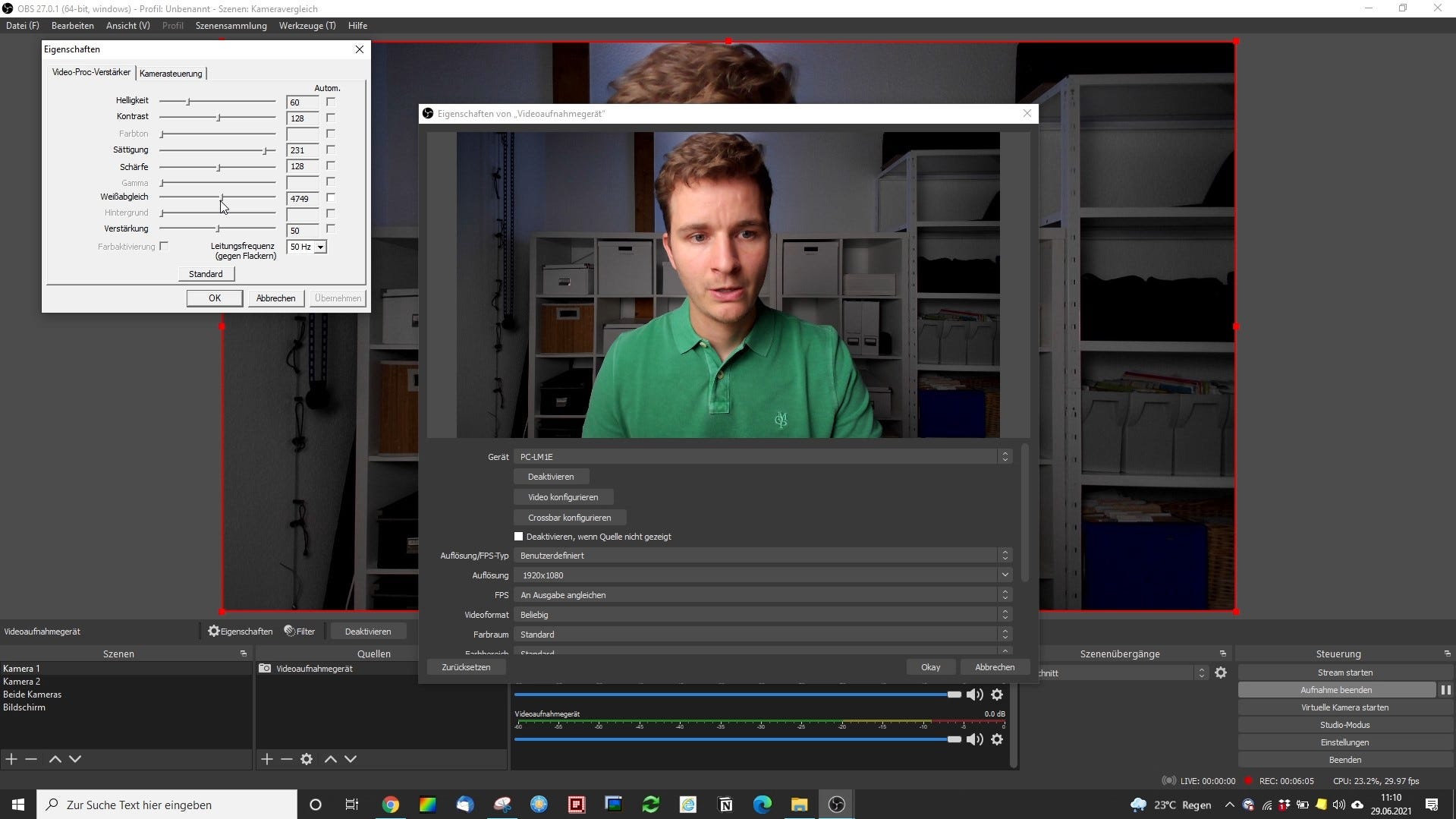This screenshot has height=819, width=1456.
Task: Enable automatic Weißabgleich checkbox
Action: (330, 198)
